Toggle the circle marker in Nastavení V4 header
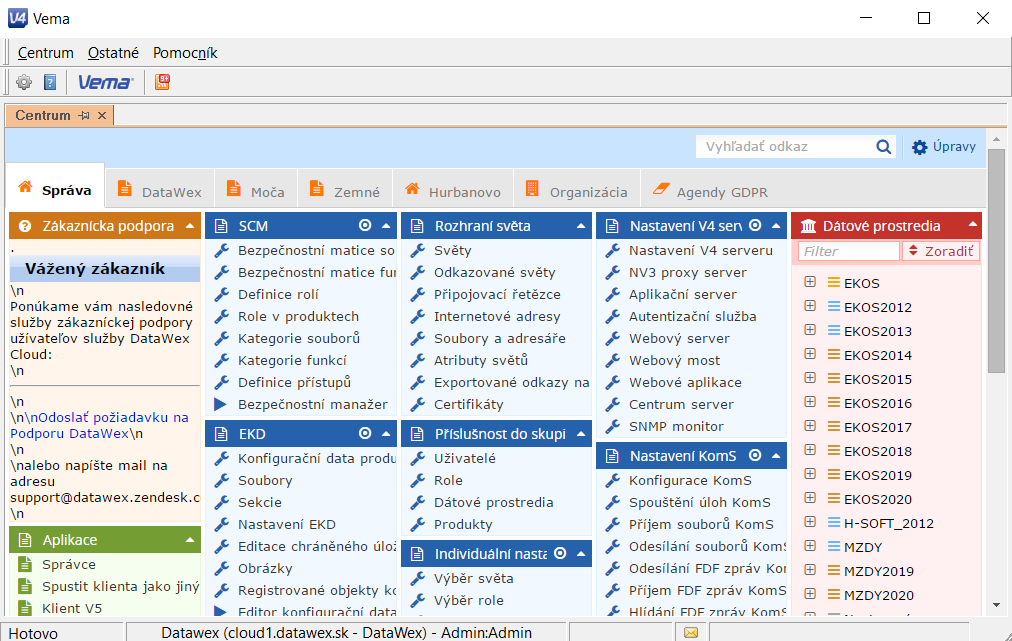This screenshot has width=1012, height=641. [x=755, y=225]
